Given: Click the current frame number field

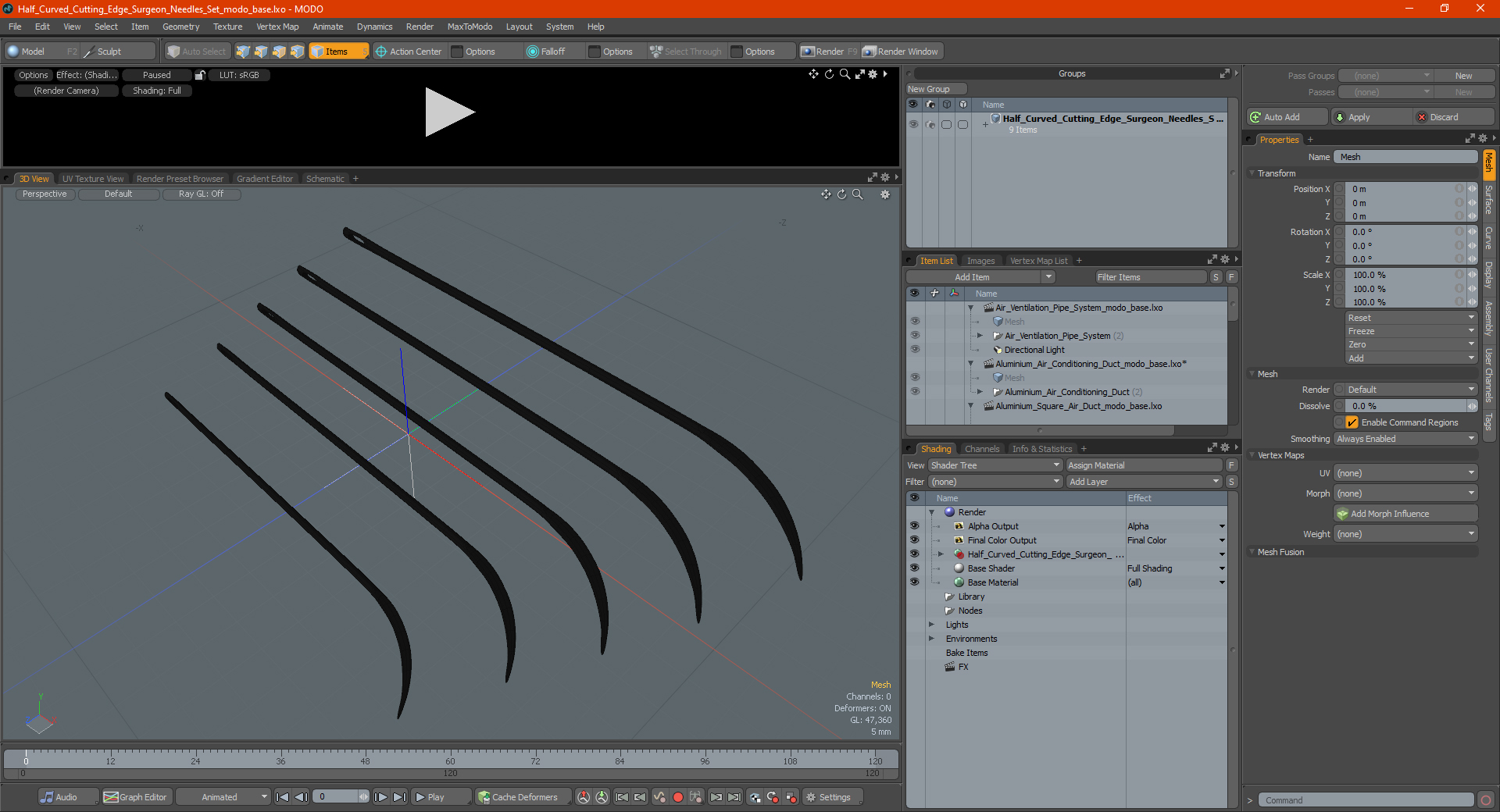Looking at the screenshot, I should (336, 797).
